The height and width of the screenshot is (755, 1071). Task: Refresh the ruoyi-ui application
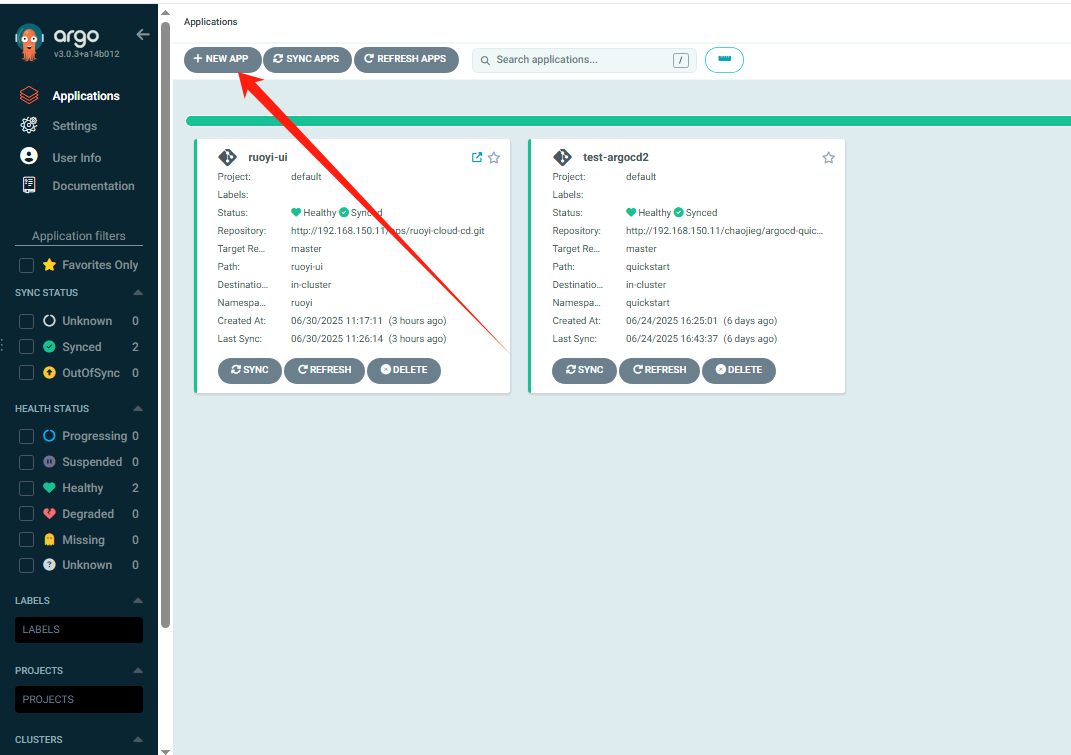click(324, 370)
